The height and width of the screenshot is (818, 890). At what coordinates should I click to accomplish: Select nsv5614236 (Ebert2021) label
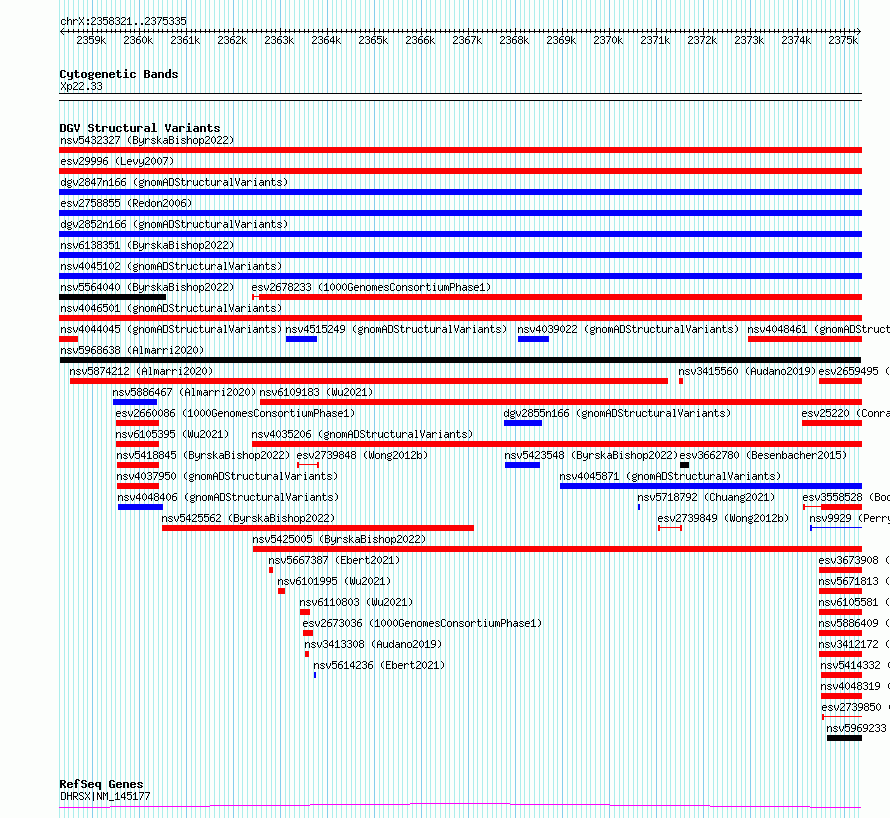tap(379, 665)
